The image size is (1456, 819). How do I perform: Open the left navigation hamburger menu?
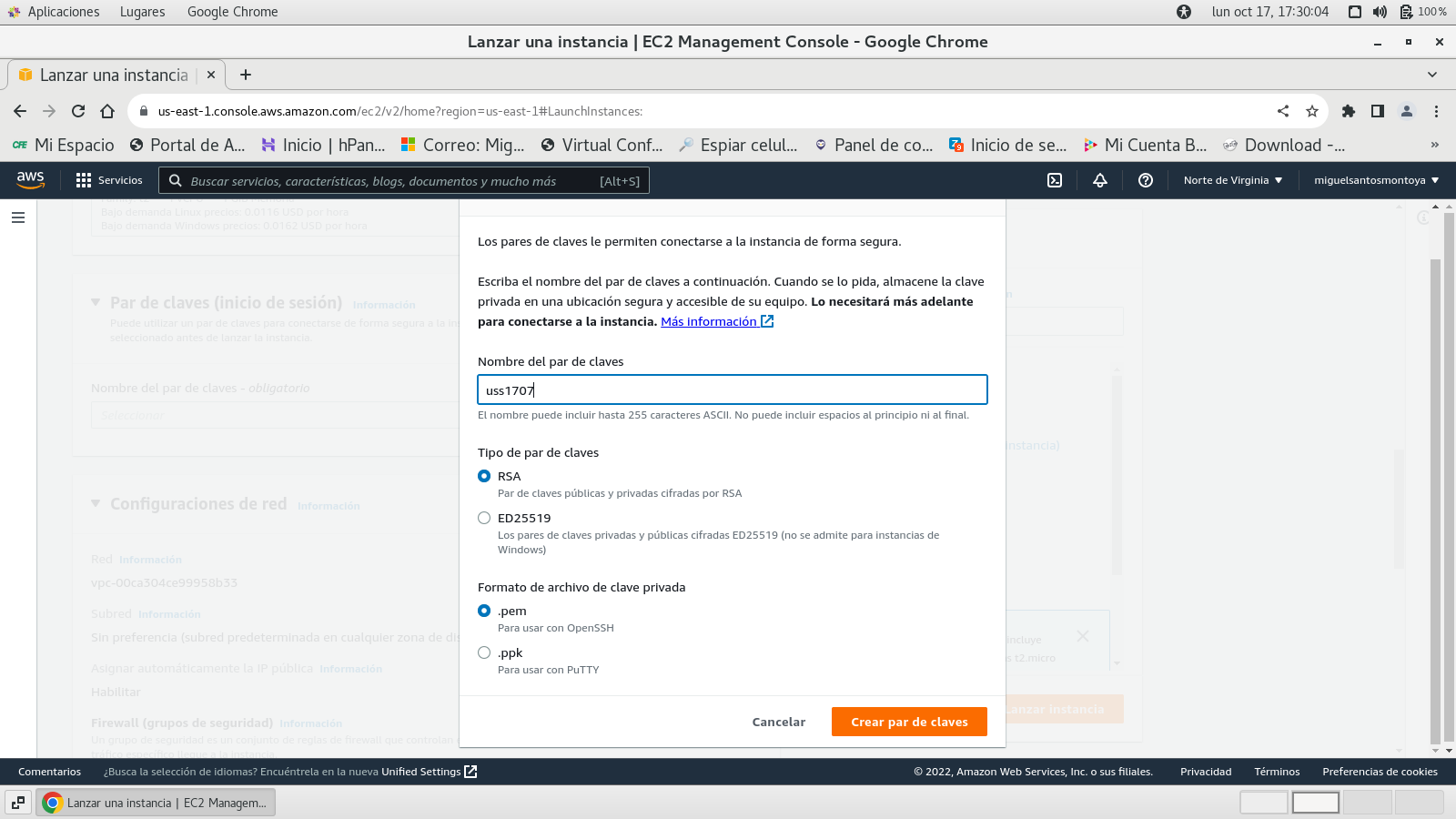point(18,217)
